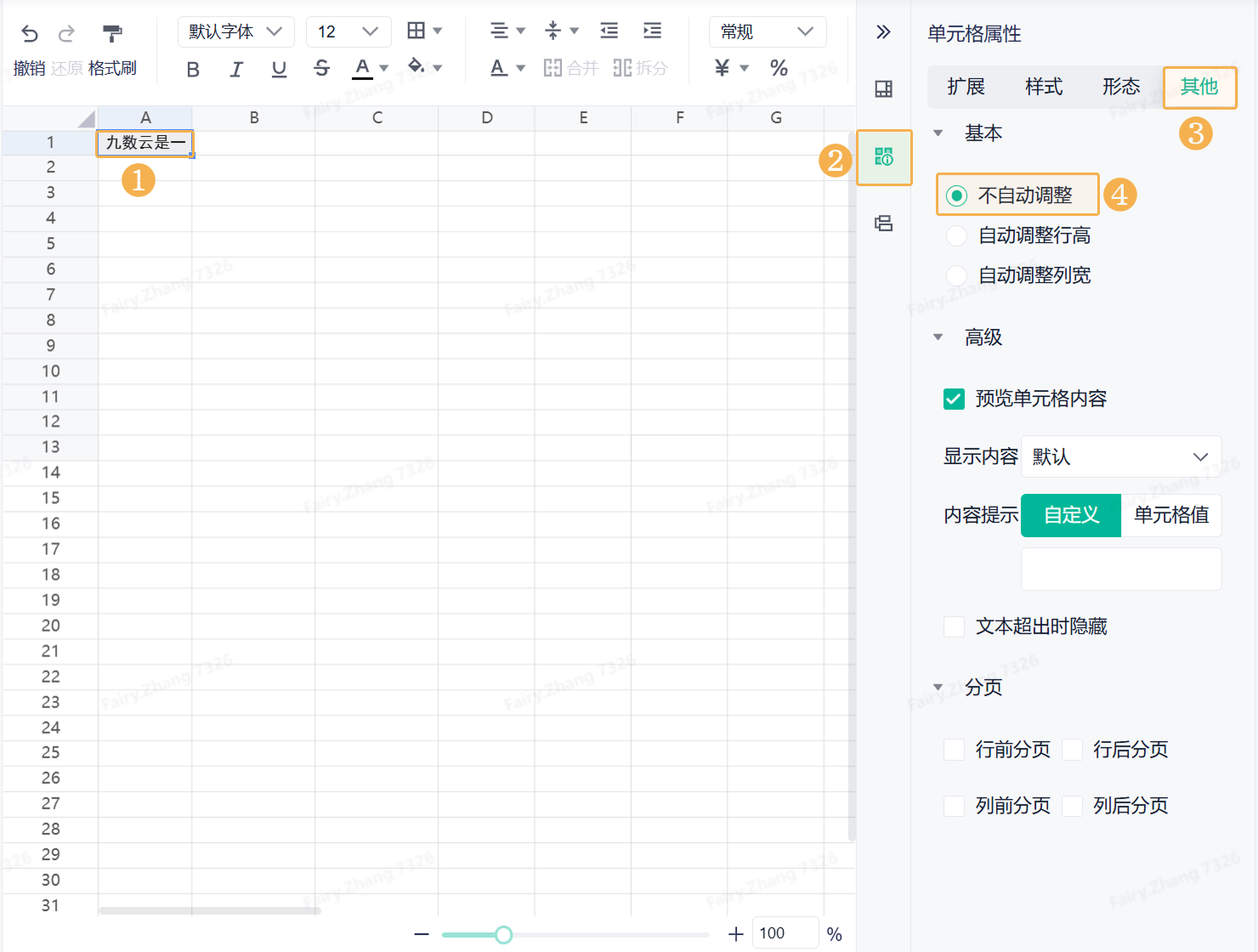This screenshot has width=1258, height=952.
Task: Click column D header
Action: pos(486,118)
